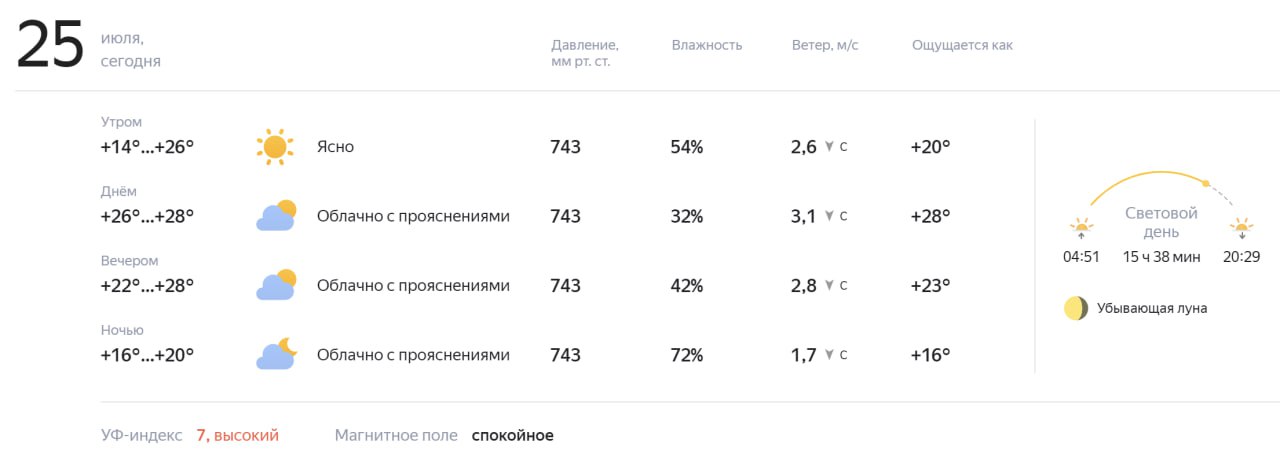Click the Ночью temperature range
The height and width of the screenshot is (465, 1280).
coord(147,355)
